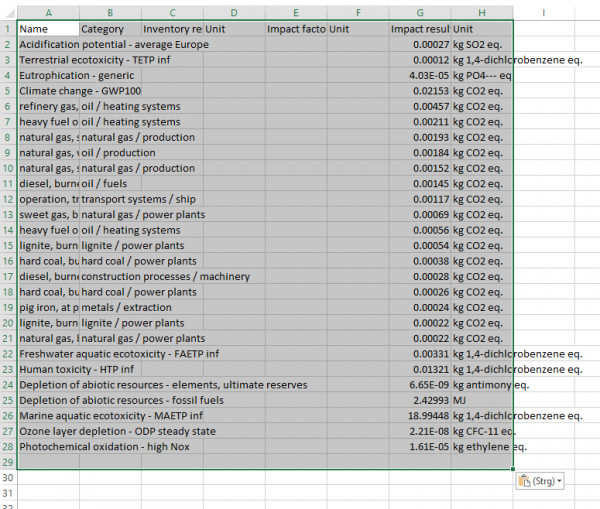600x509 pixels.
Task: Select row 1 header
Action: pyautogui.click(x=8, y=29)
